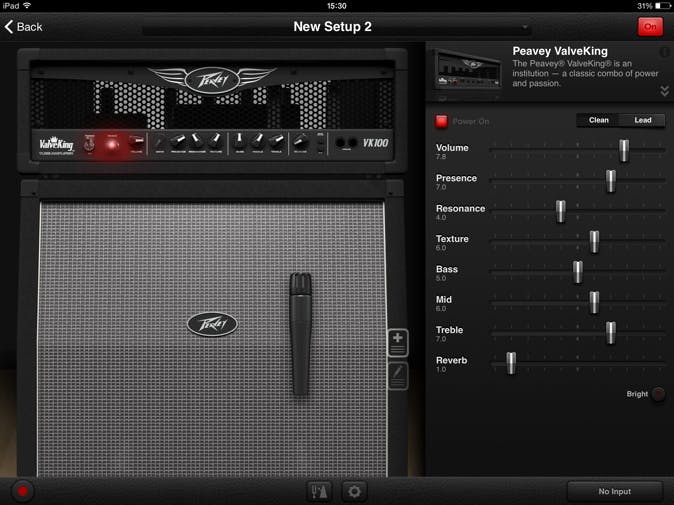Click the Presence slider handle
The image size is (674, 505).
click(610, 181)
